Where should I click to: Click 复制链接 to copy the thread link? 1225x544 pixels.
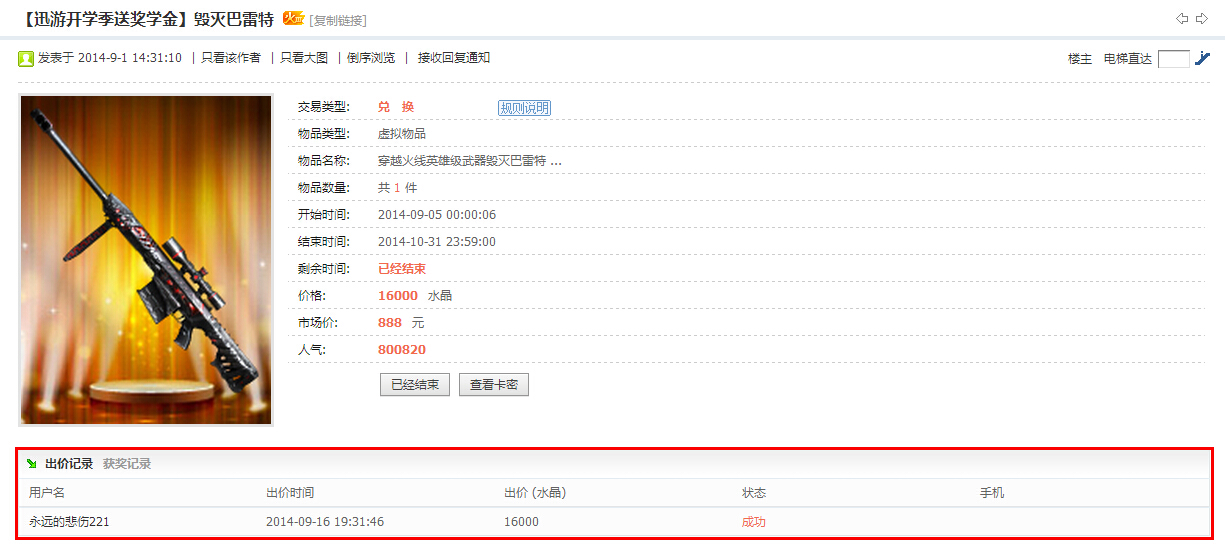point(338,20)
